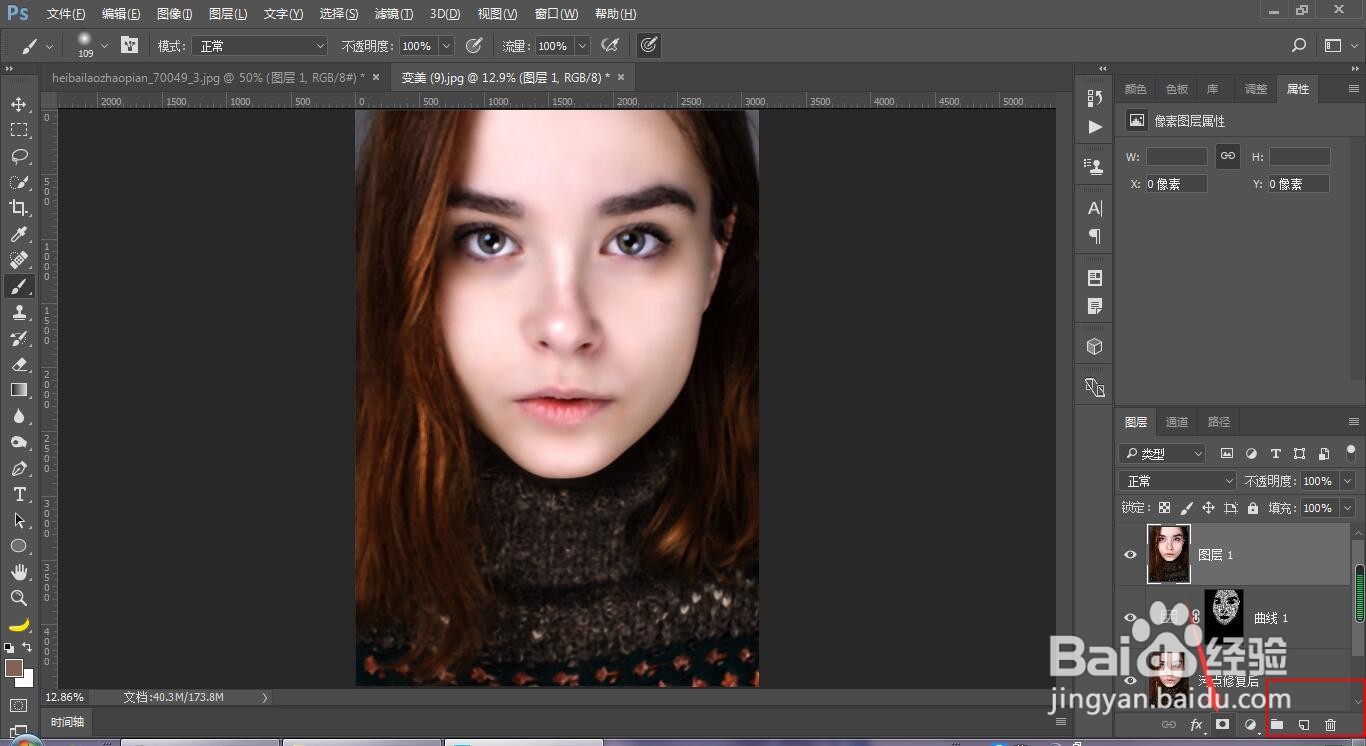Select the Spot Healing Brush tool
Screen dimensions: 1366x746
[19, 260]
